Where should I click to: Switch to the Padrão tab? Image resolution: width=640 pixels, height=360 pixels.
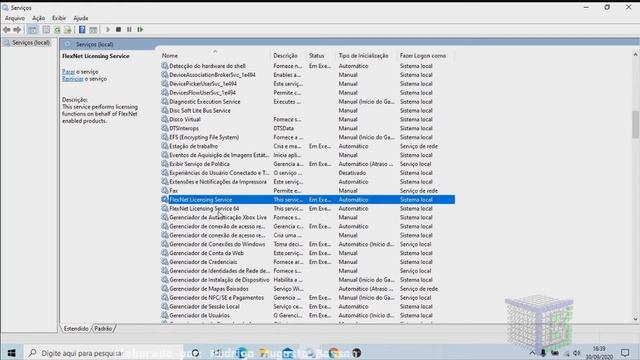[103, 329]
